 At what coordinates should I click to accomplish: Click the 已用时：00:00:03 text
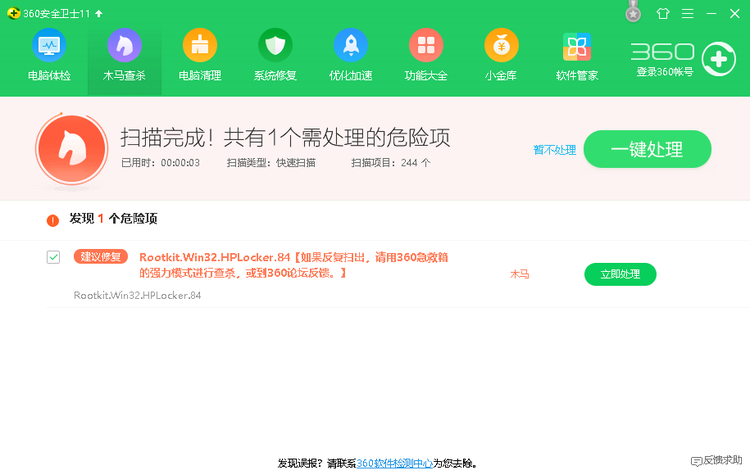160,163
